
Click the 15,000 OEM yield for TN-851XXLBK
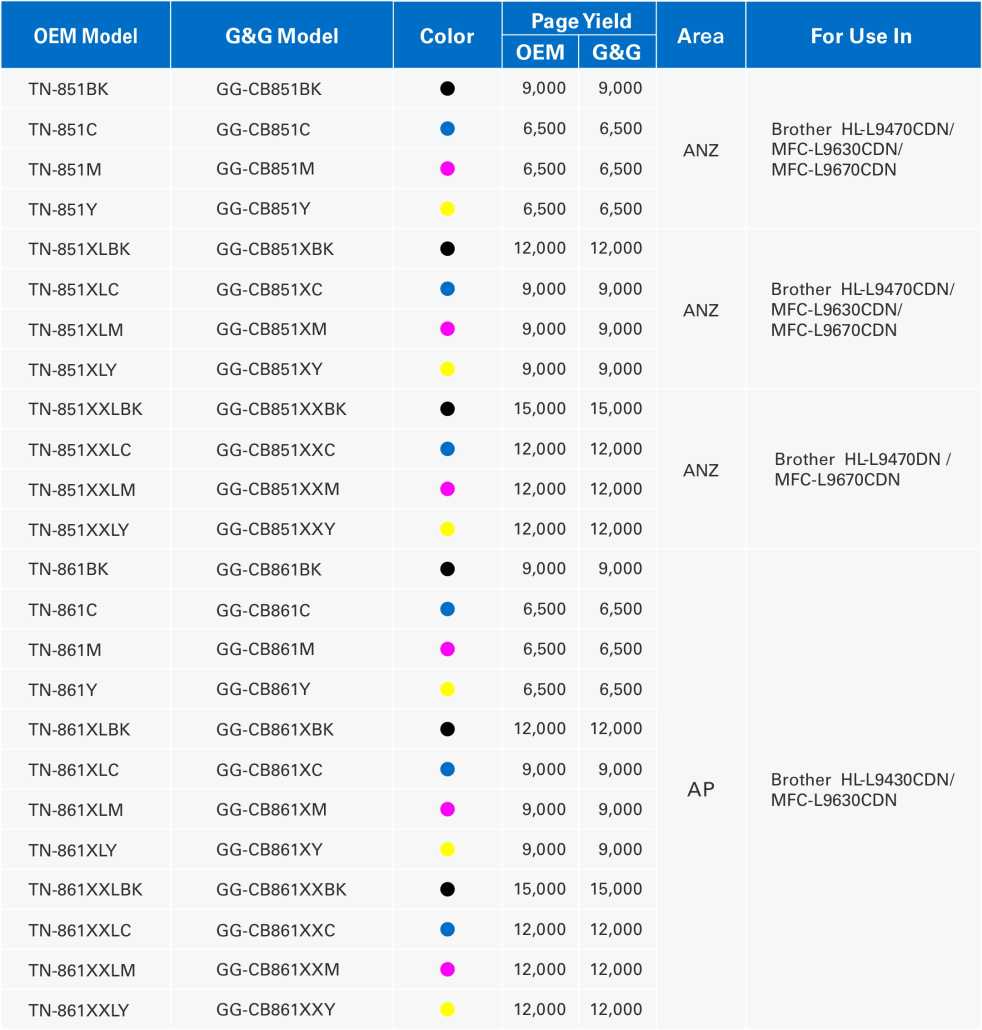[539, 409]
